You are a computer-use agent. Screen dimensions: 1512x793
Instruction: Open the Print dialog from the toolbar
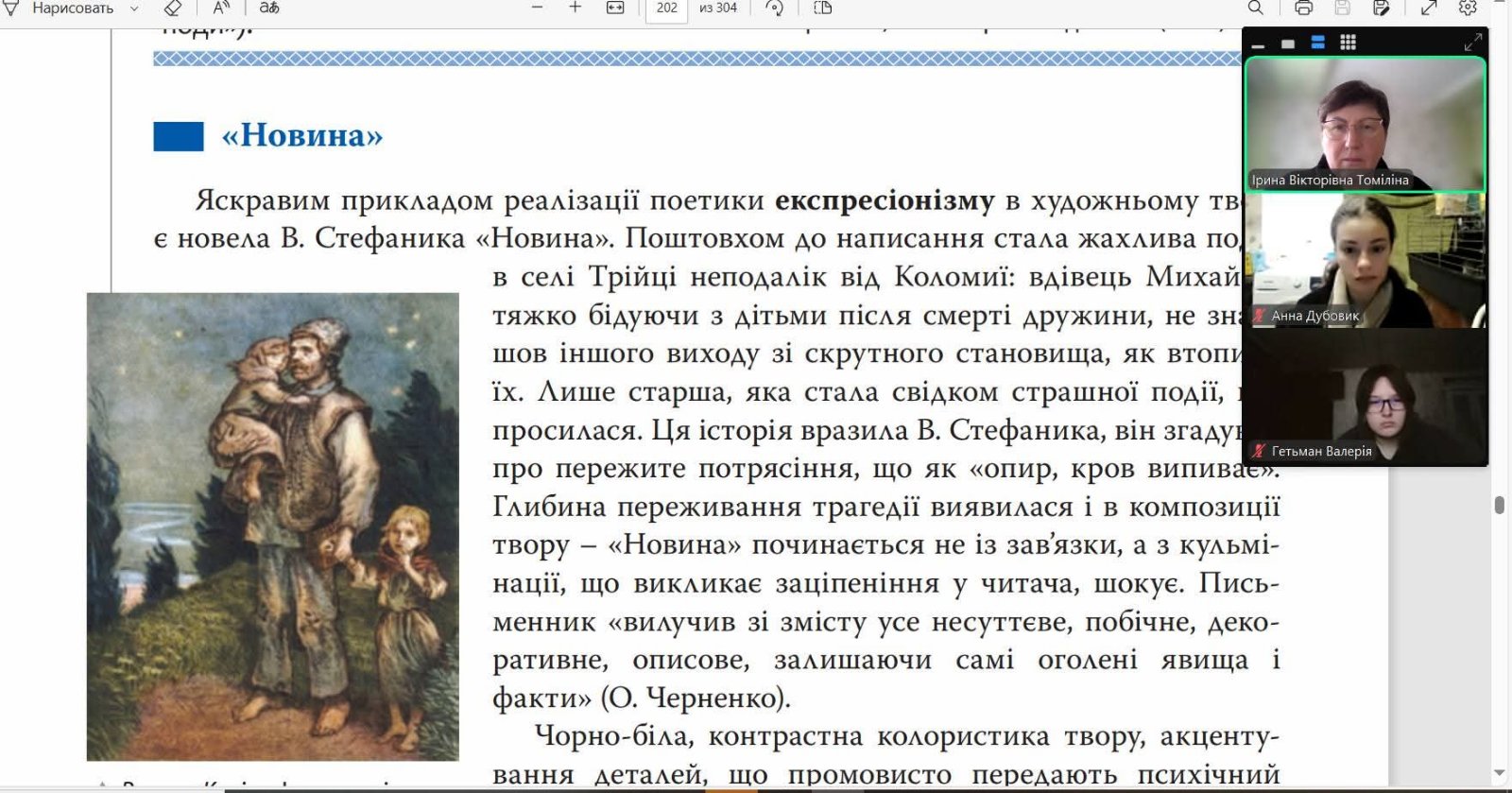click(1303, 9)
